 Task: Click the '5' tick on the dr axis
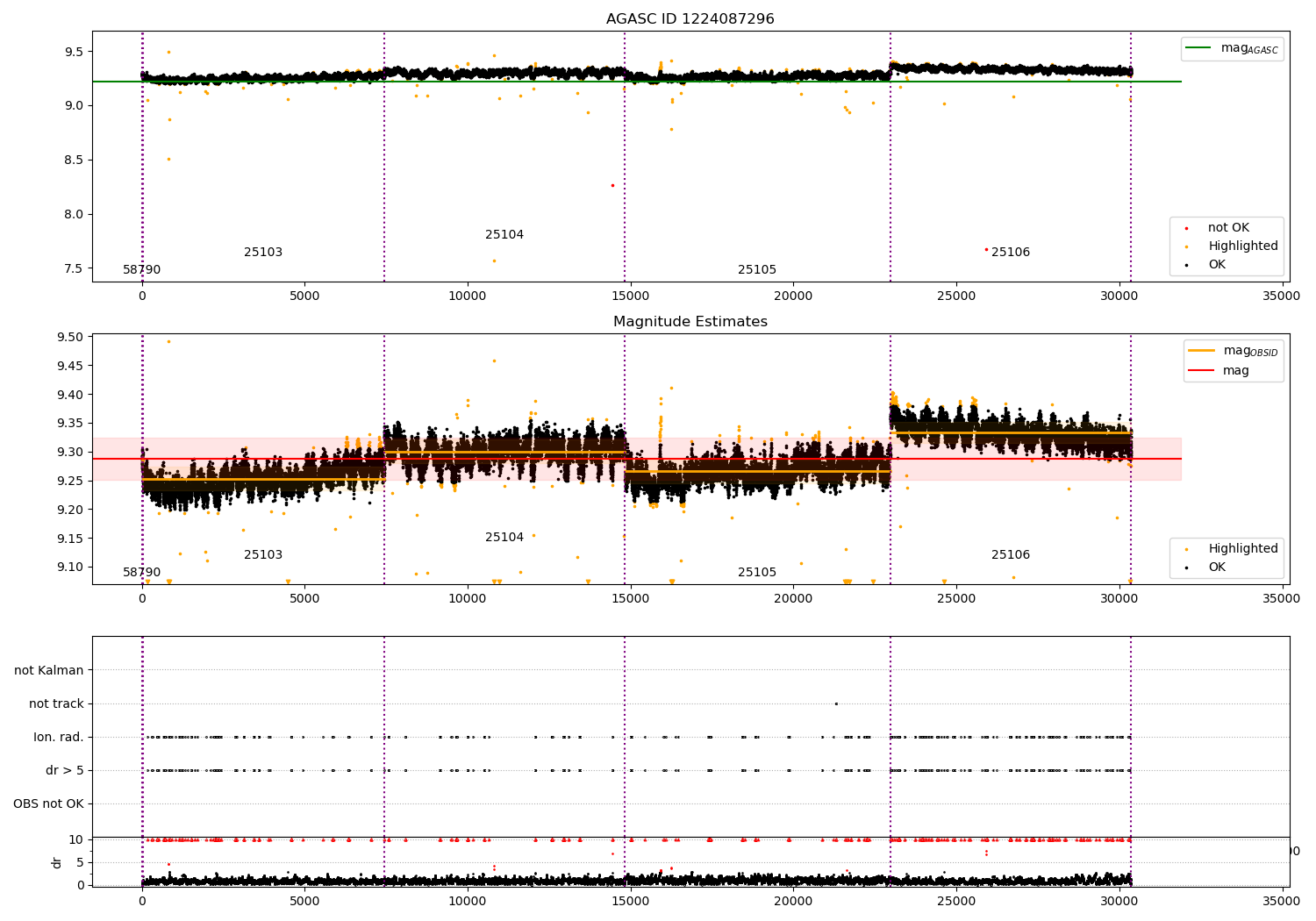81,863
